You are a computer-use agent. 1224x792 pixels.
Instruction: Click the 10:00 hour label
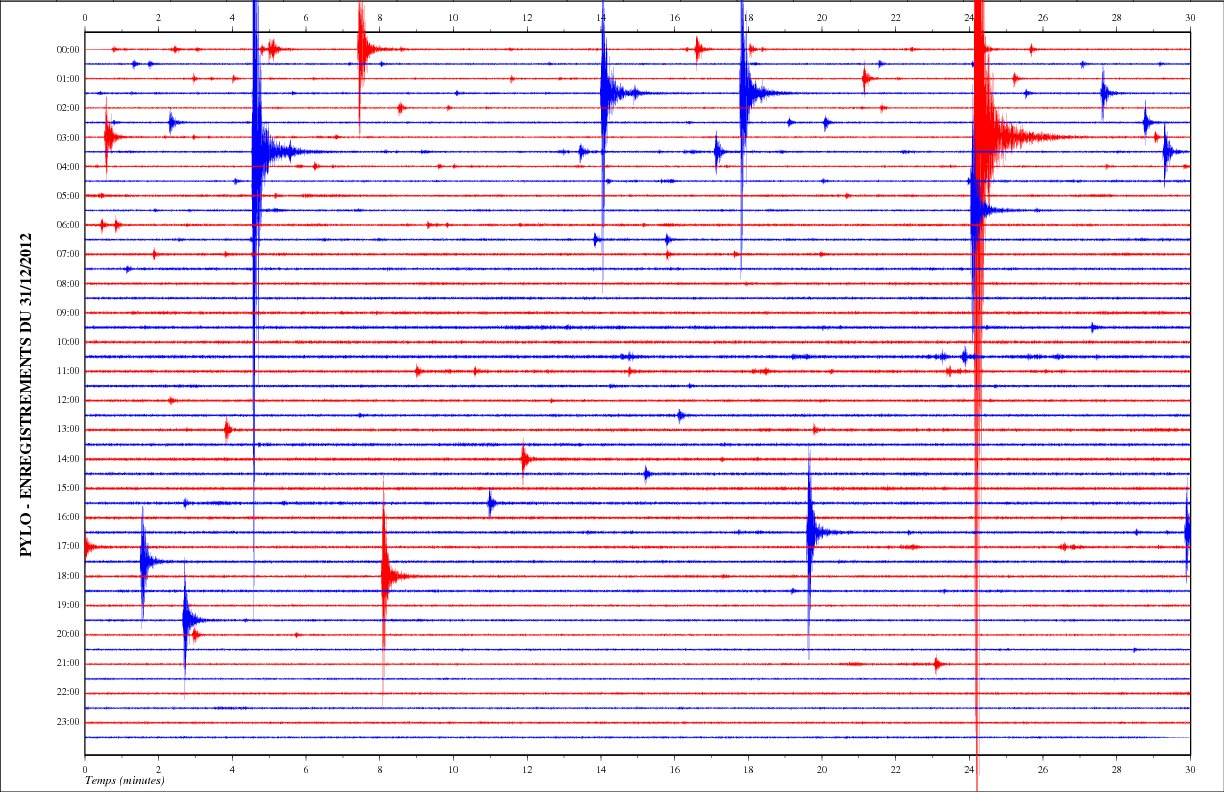pos(68,342)
